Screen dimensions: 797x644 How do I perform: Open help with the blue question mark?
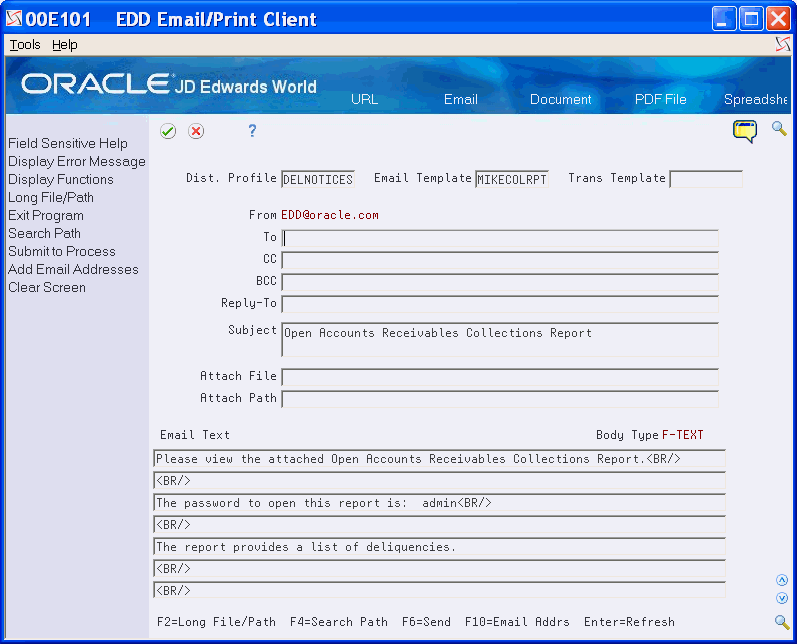[x=252, y=131]
